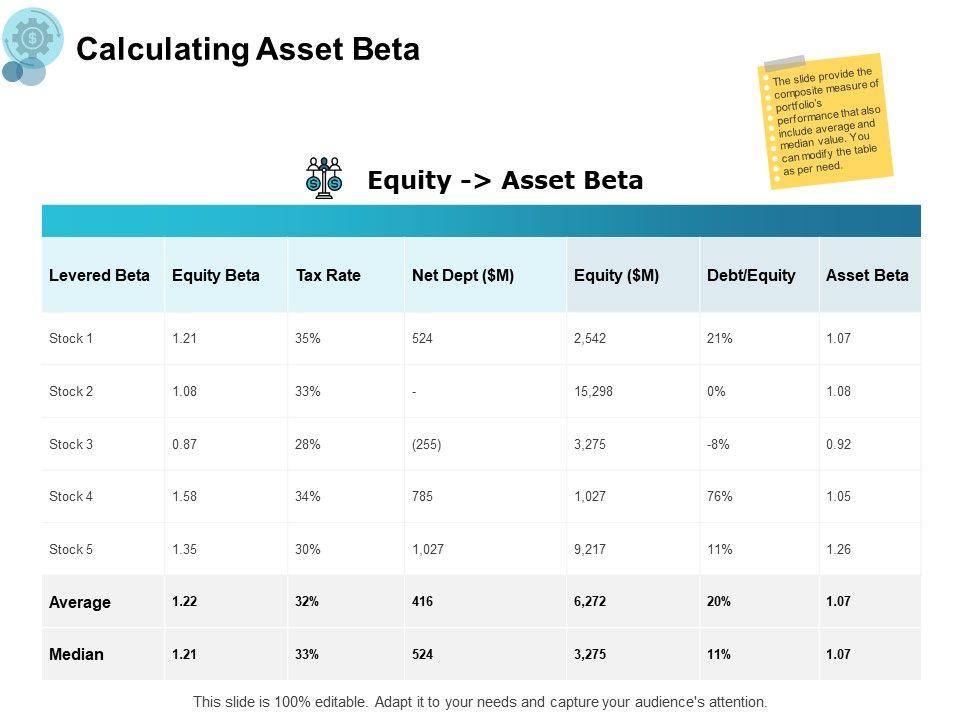This screenshot has width=960, height=720.
Task: Select the Stock 1 row label
Action: click(x=71, y=339)
